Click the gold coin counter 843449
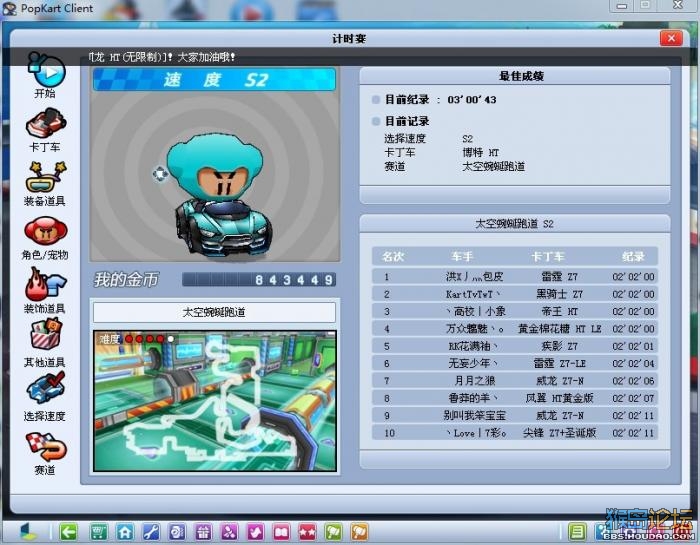Viewport: 700px width, 545px height. (259, 280)
